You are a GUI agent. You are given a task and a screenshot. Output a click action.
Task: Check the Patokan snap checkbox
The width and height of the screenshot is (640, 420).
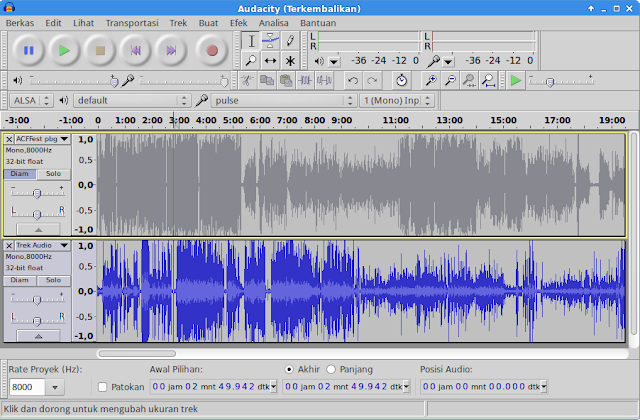[103, 387]
